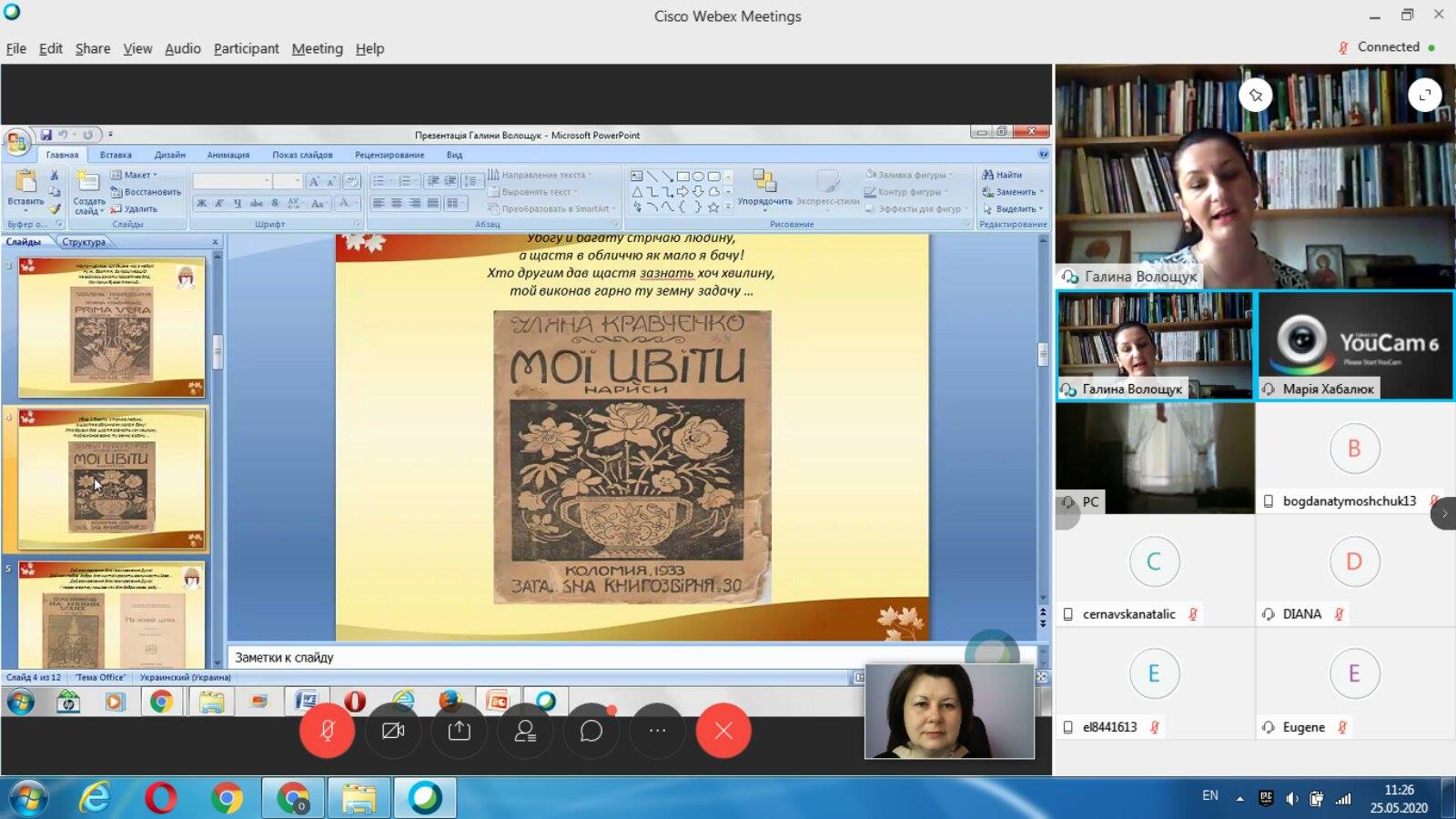Leave the meeting with red X button

(723, 731)
